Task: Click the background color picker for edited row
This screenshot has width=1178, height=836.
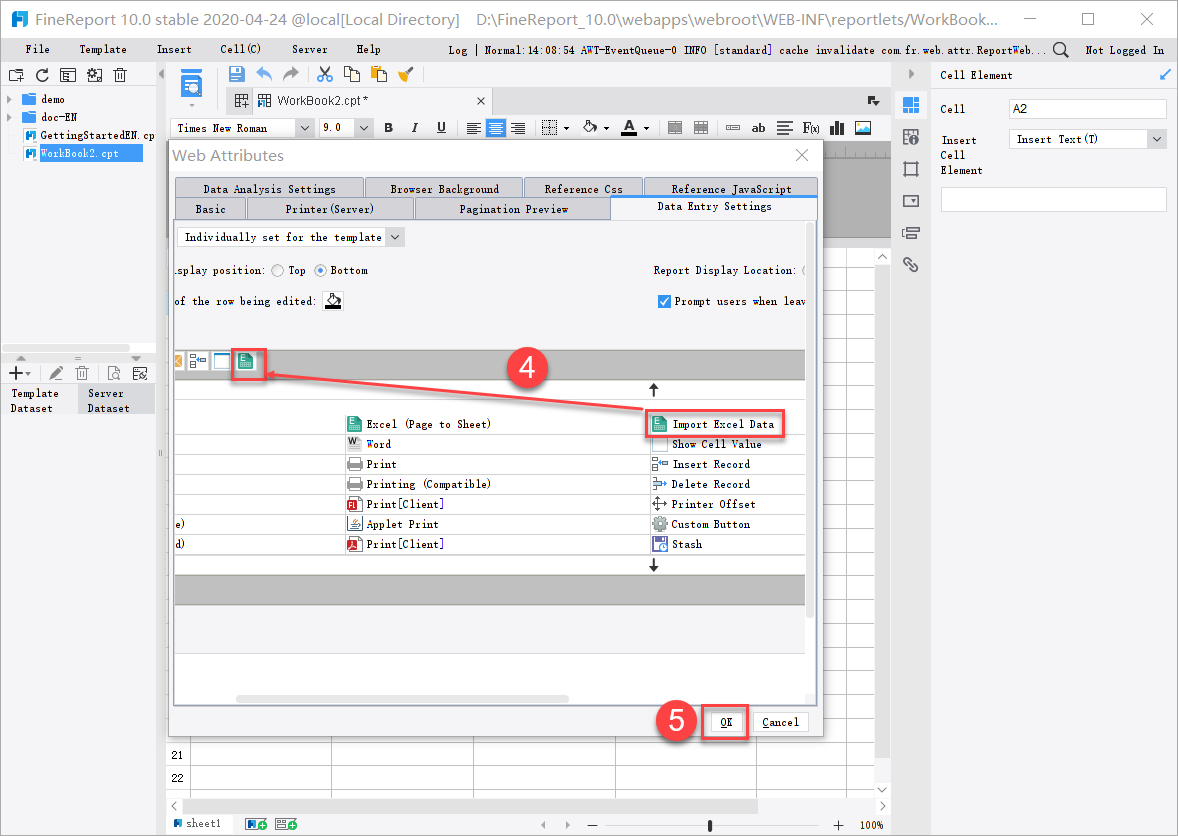Action: [x=333, y=301]
